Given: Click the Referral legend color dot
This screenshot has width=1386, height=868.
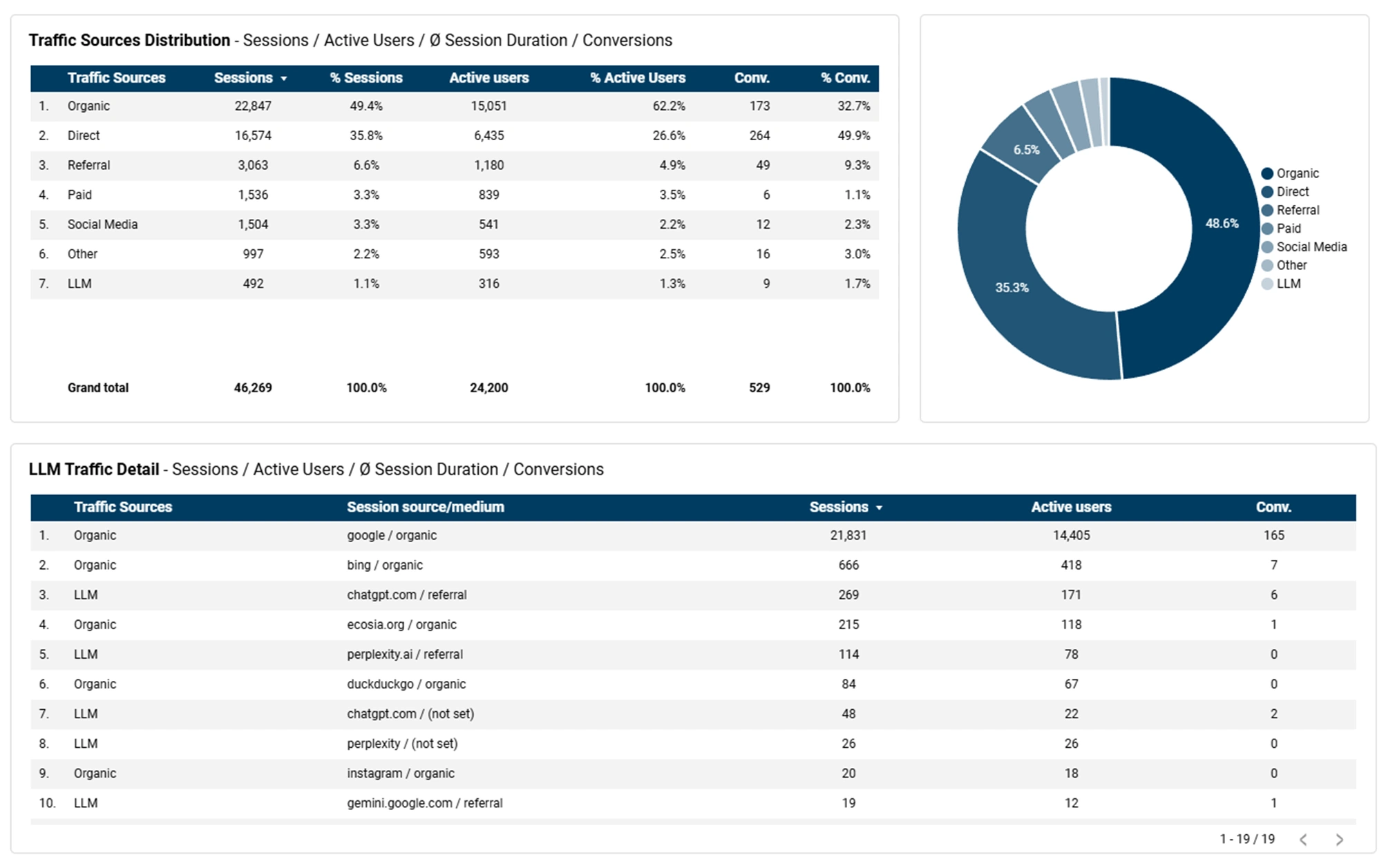Looking at the screenshot, I should [1267, 210].
